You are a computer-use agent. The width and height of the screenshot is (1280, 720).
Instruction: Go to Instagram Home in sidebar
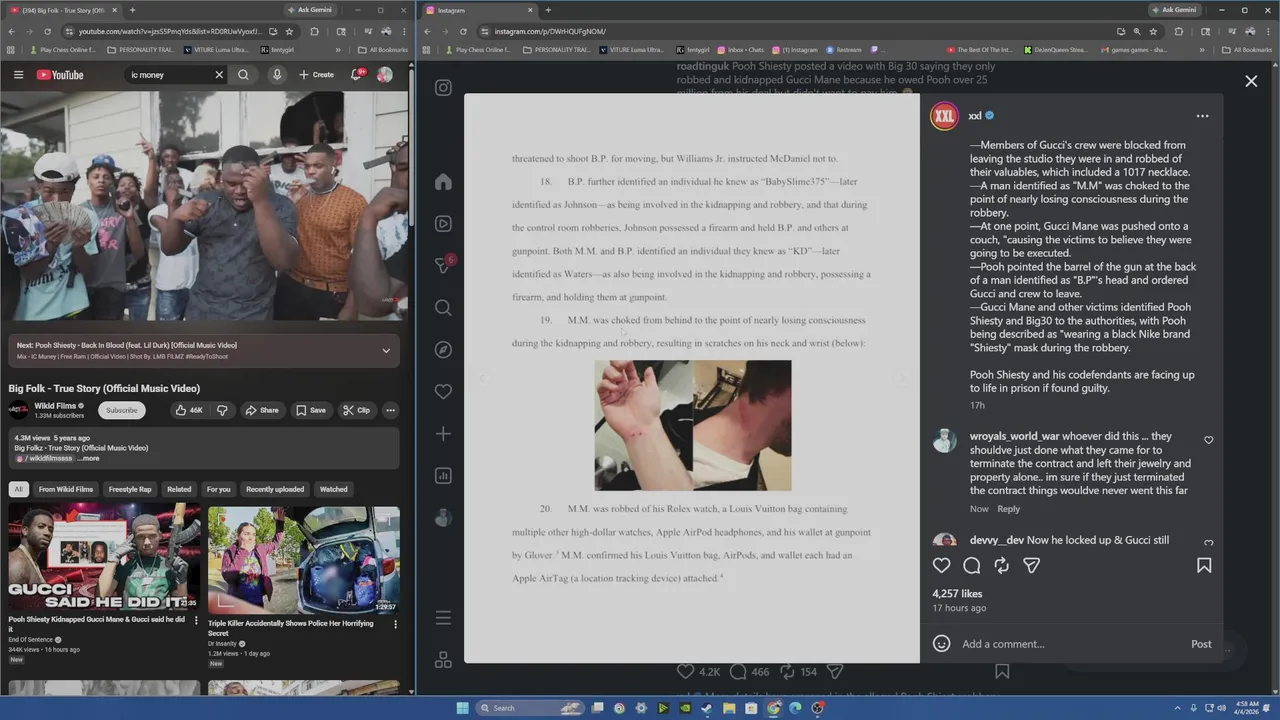pos(443,182)
